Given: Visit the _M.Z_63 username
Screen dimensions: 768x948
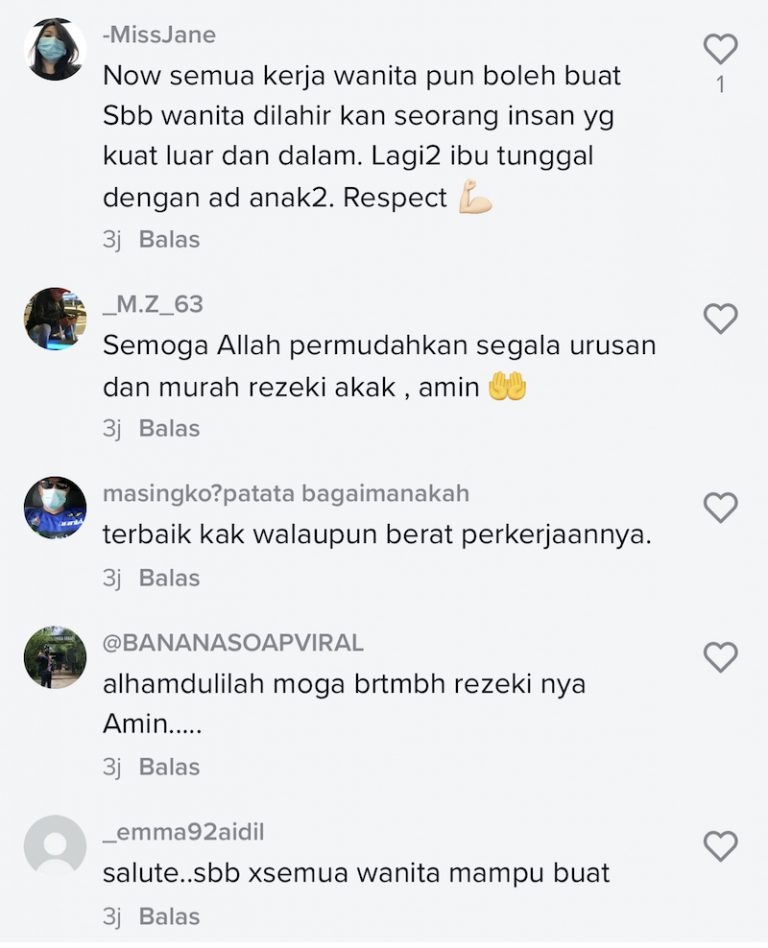Looking at the screenshot, I should tap(153, 305).
